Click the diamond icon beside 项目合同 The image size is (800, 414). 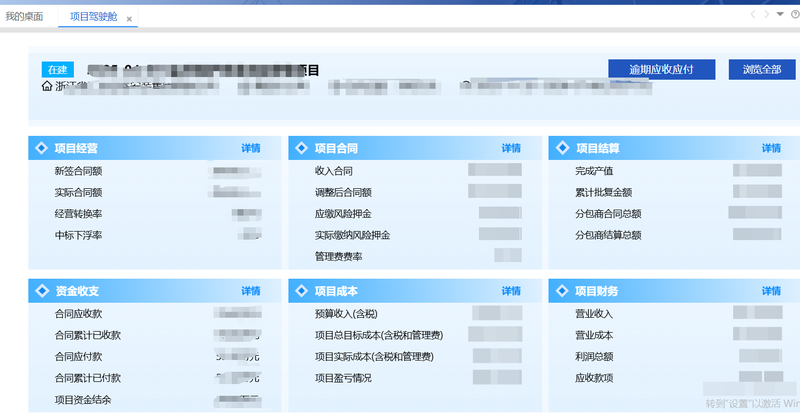pyautogui.click(x=302, y=149)
